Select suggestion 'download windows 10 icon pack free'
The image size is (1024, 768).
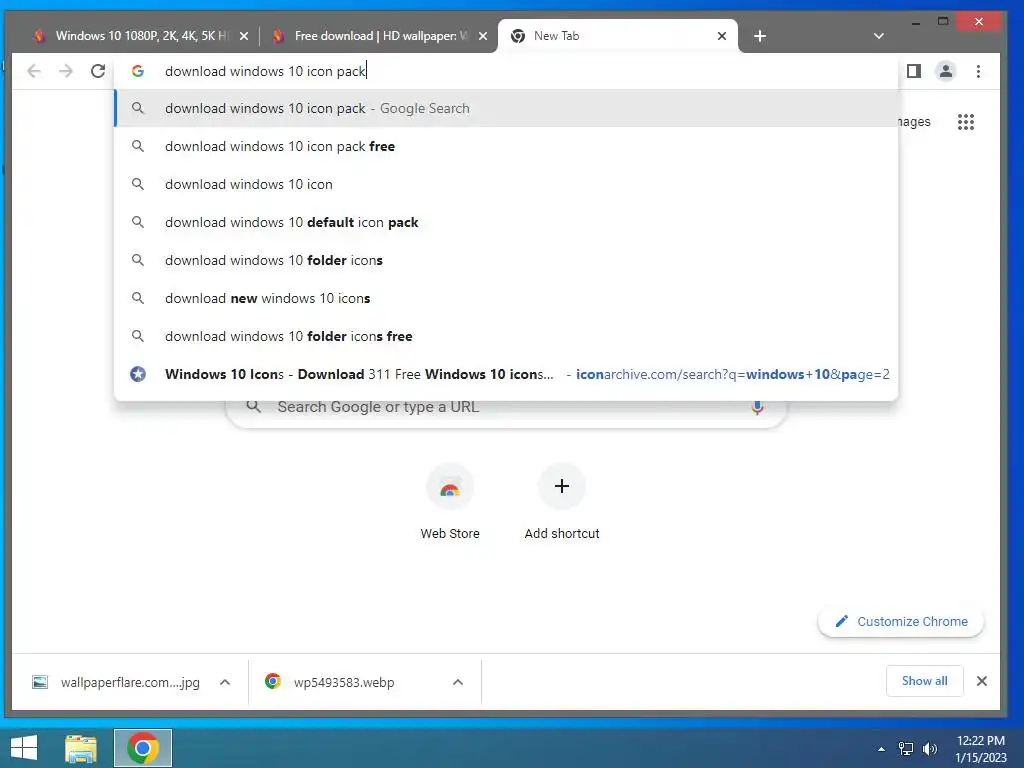506,146
